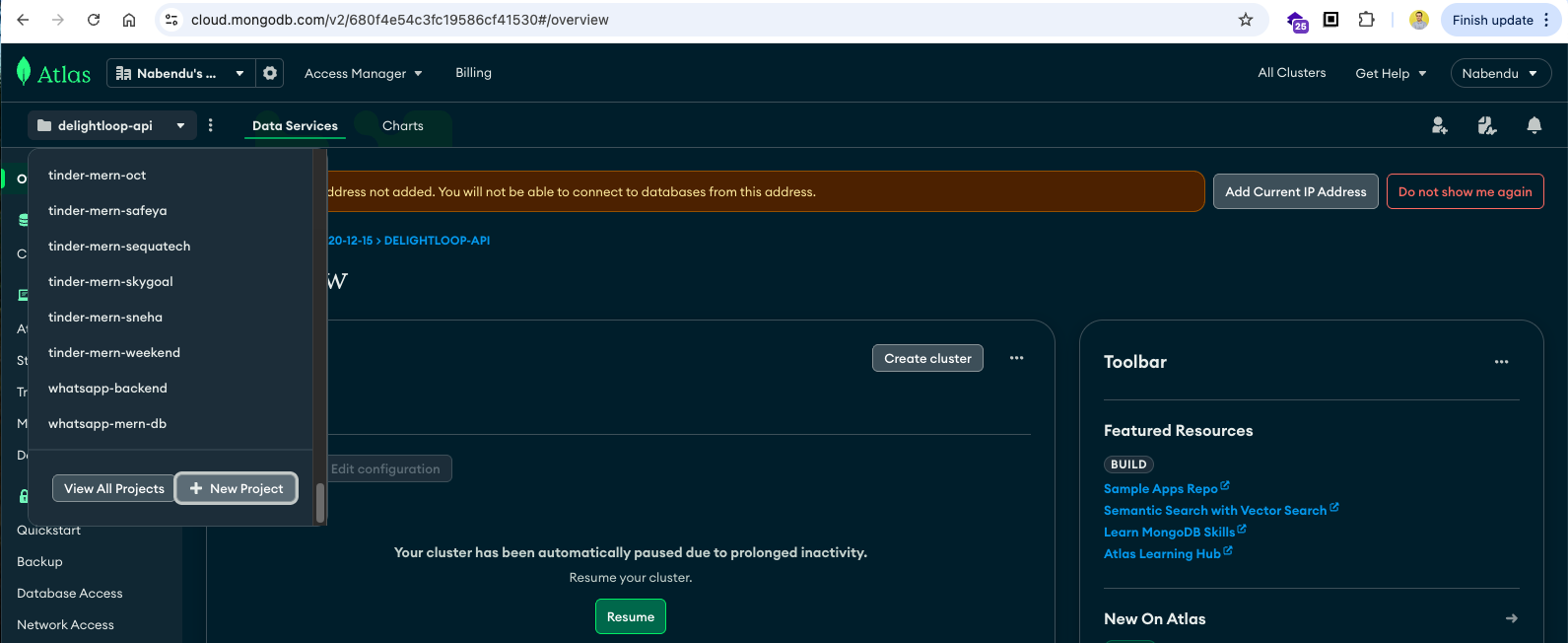Viewport: 1568px width, 643px height.
Task: Resume the paused cluster
Action: [x=631, y=616]
